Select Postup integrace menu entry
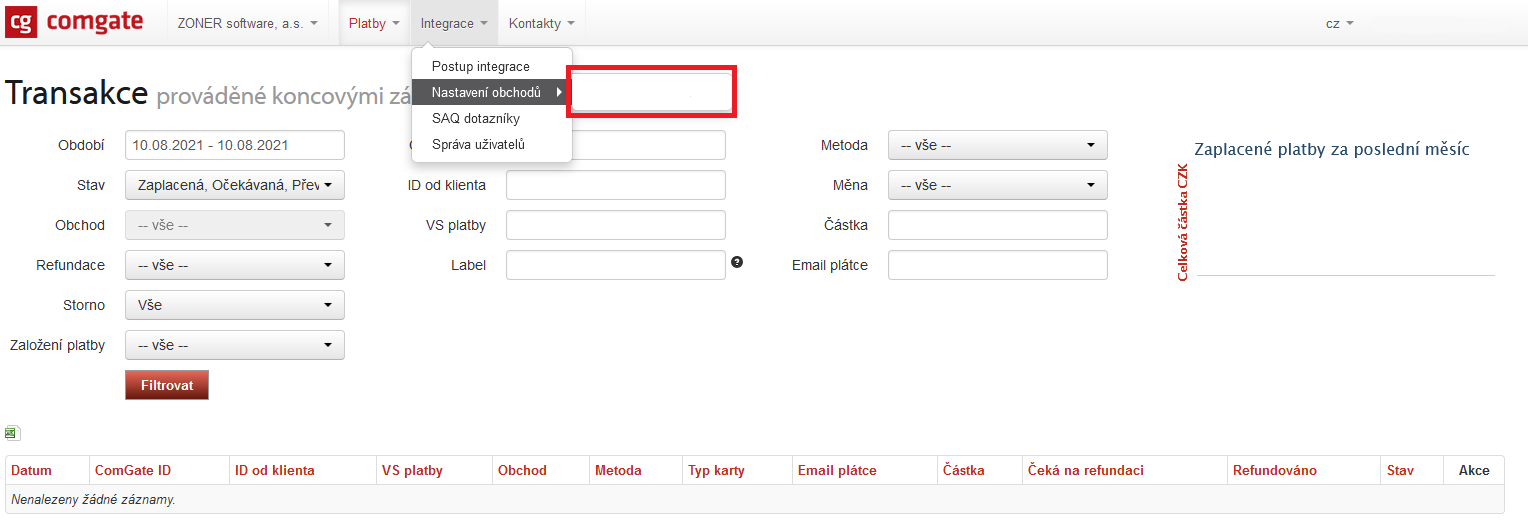This screenshot has width=1528, height=532. pos(480,66)
